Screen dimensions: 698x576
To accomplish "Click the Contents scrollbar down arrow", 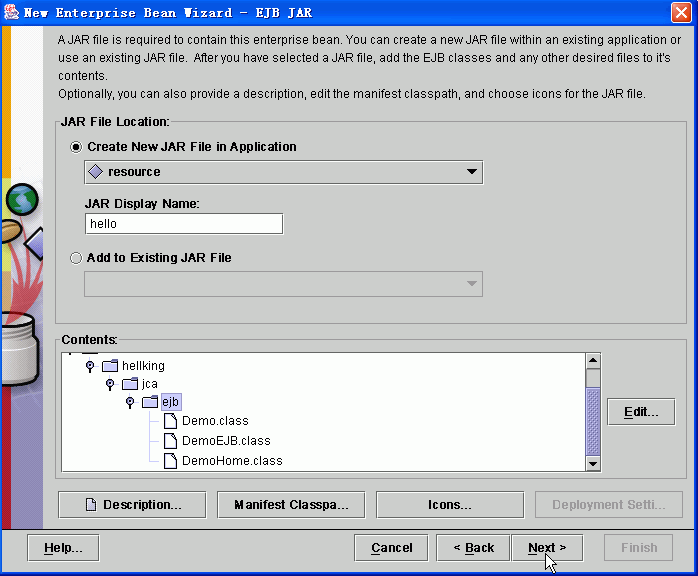I will [593, 463].
